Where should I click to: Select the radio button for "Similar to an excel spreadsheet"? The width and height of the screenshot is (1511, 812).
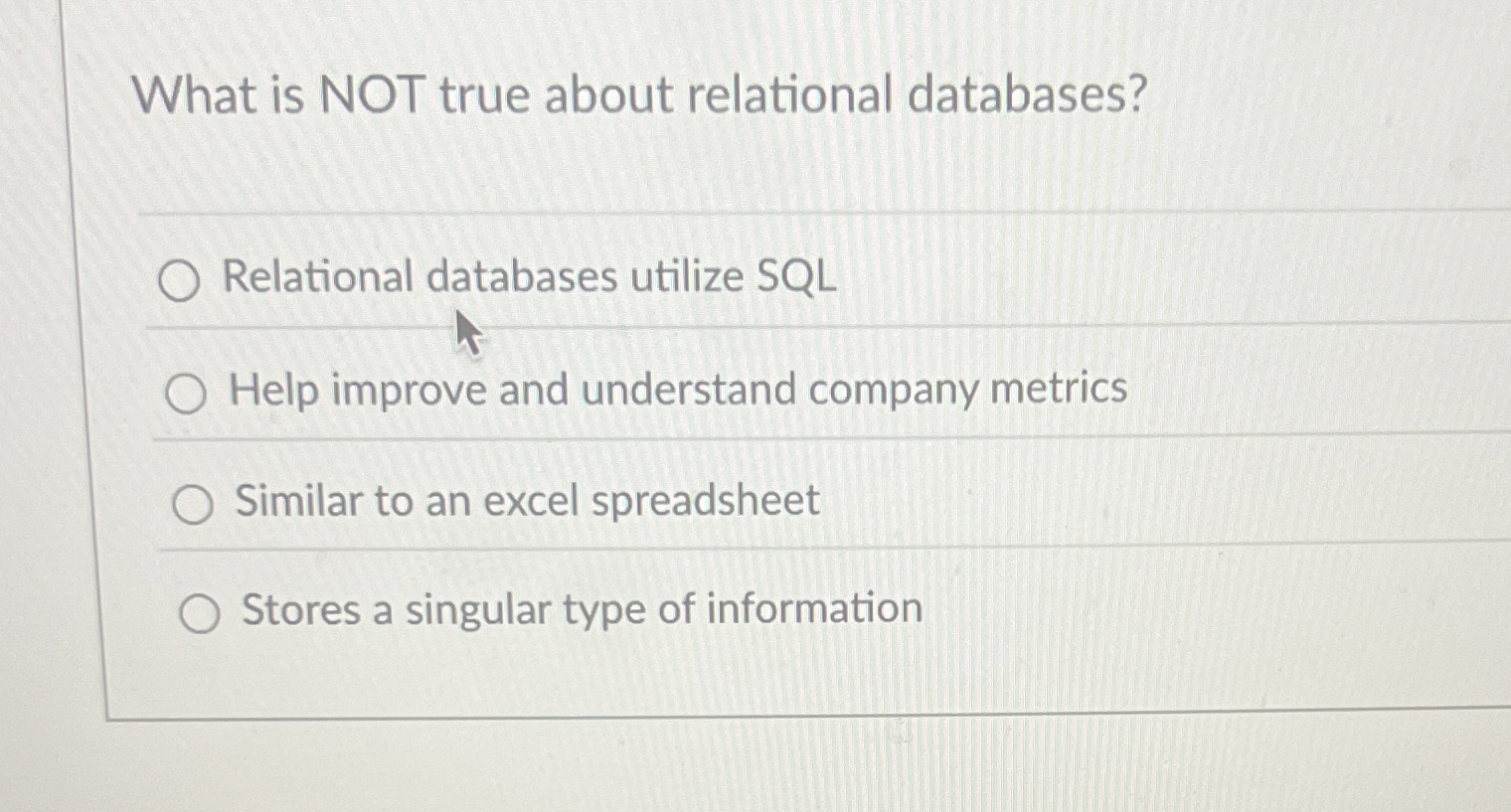[x=192, y=503]
